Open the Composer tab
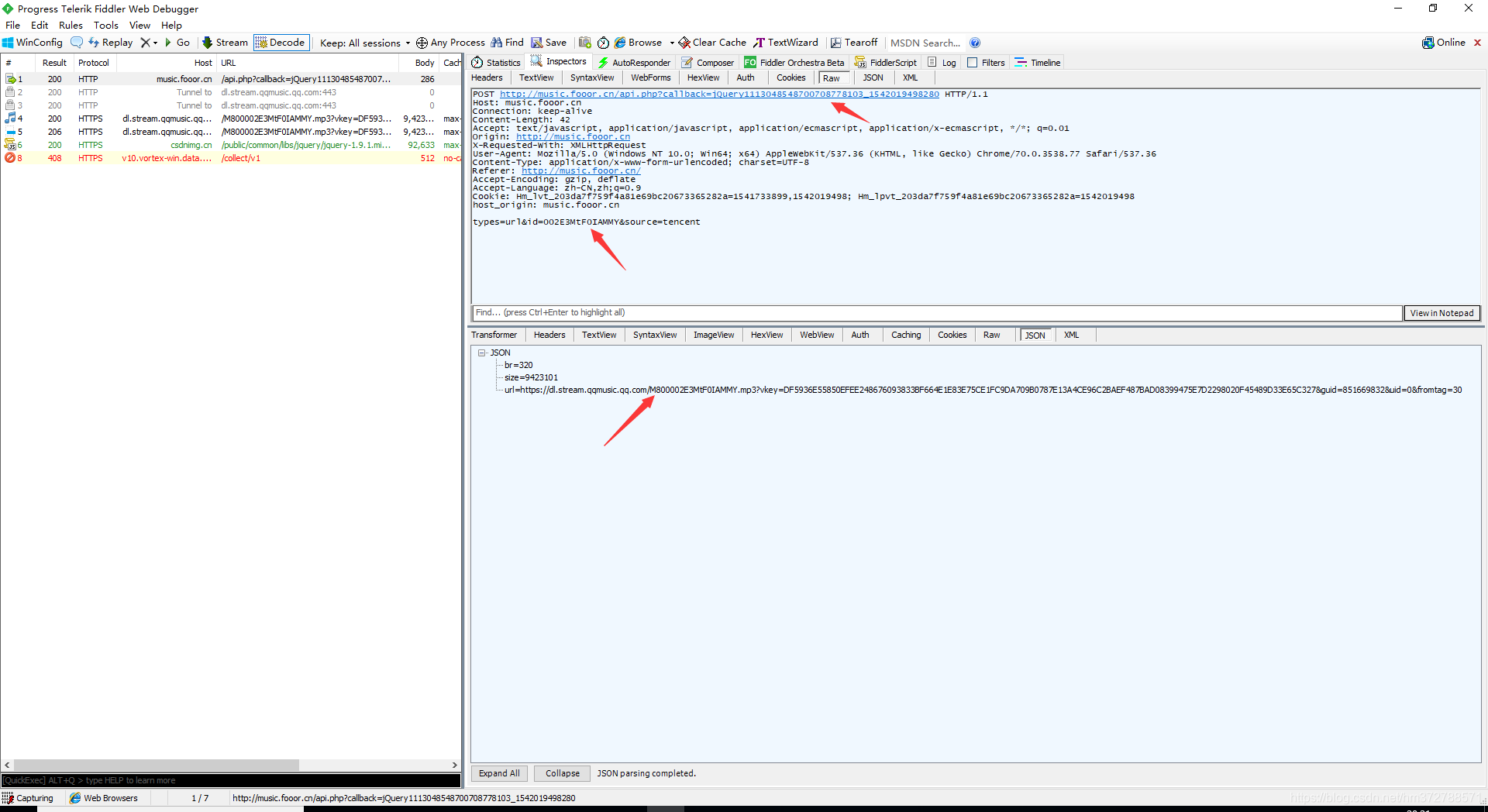The width and height of the screenshot is (1488, 812). point(708,63)
